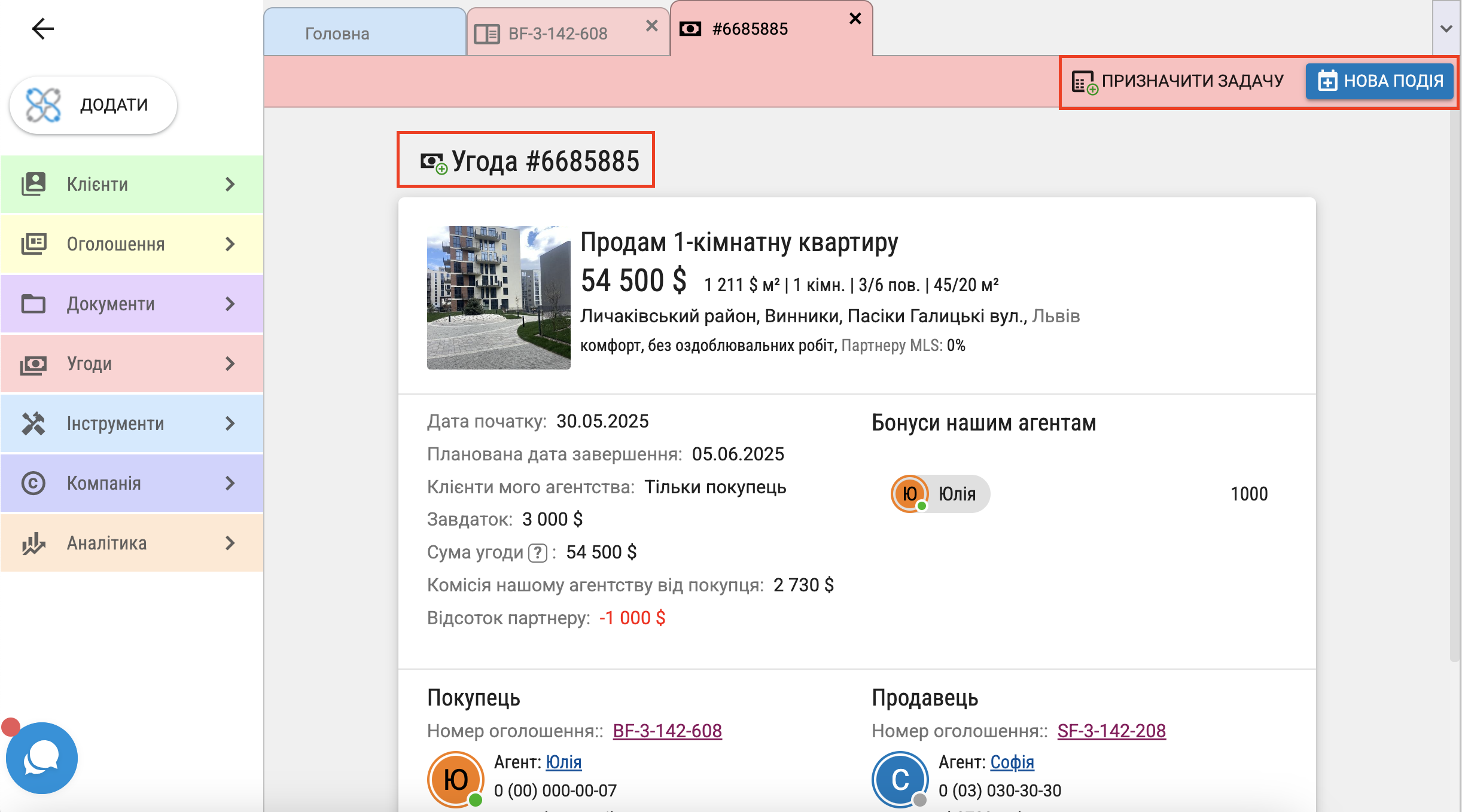Click the Оголошення listings icon
This screenshot has height=812, width=1462.
click(x=33, y=244)
